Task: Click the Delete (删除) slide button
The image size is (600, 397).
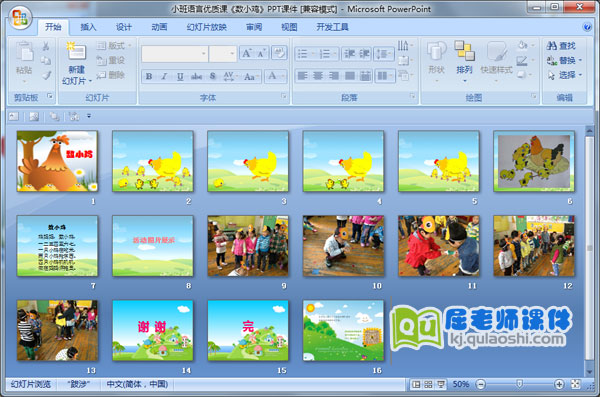Action: point(111,75)
